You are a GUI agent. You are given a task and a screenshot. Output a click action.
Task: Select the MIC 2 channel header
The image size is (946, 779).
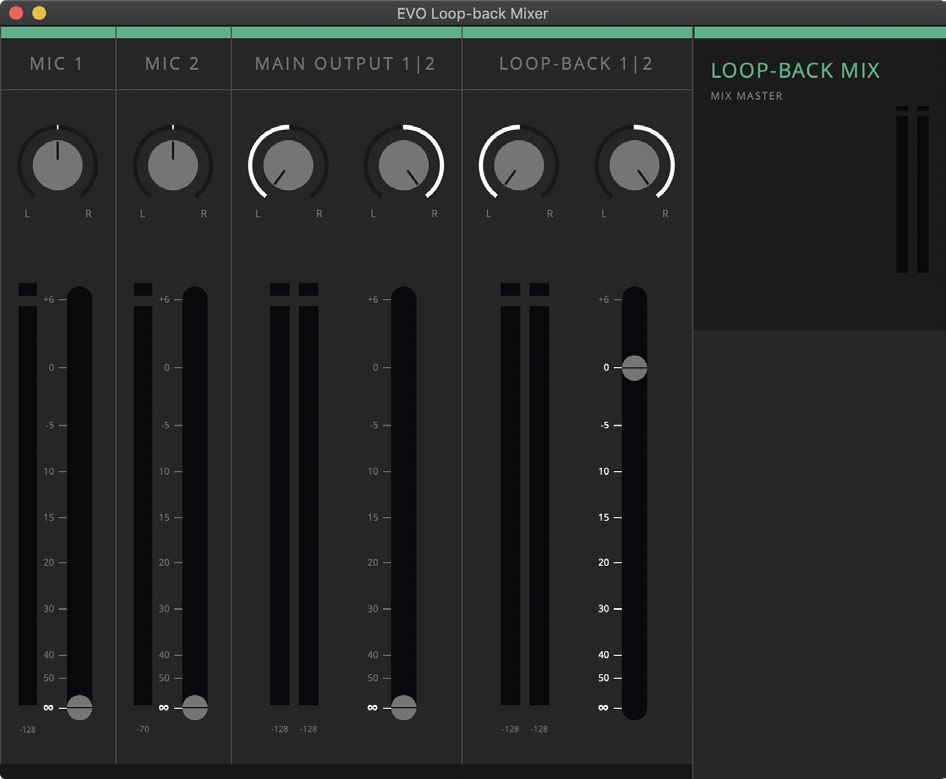point(172,64)
